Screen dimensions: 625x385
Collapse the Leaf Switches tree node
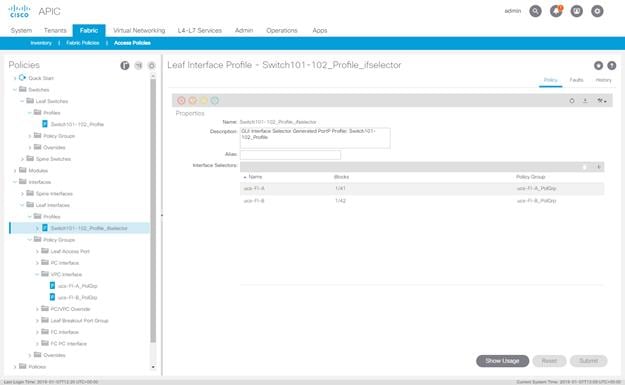pos(22,101)
